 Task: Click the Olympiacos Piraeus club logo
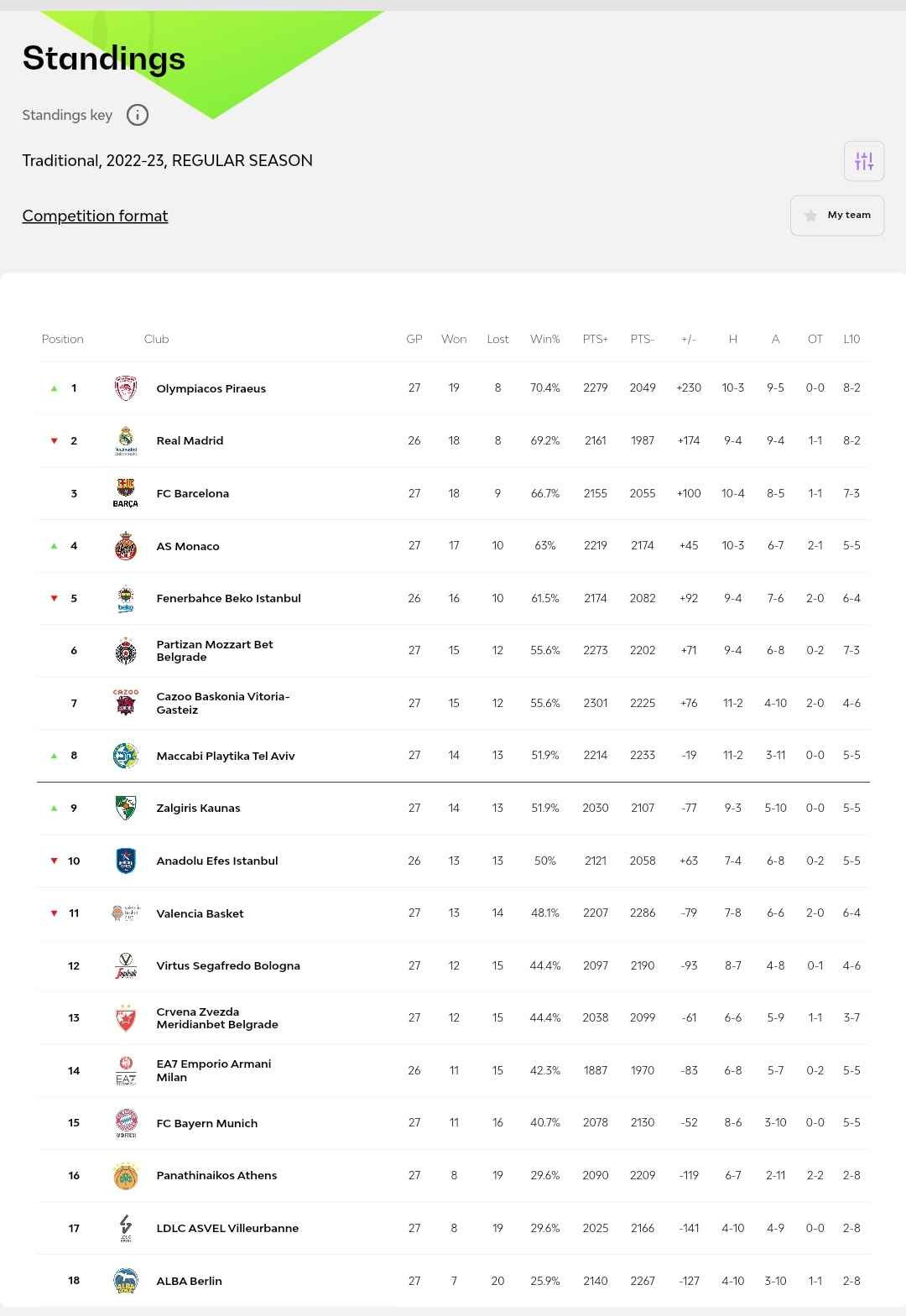tap(126, 388)
